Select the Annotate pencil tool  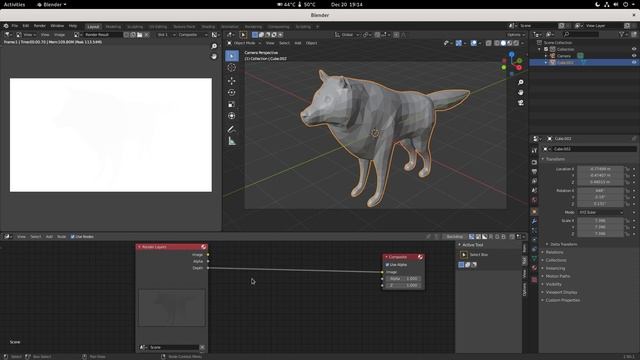point(232,129)
